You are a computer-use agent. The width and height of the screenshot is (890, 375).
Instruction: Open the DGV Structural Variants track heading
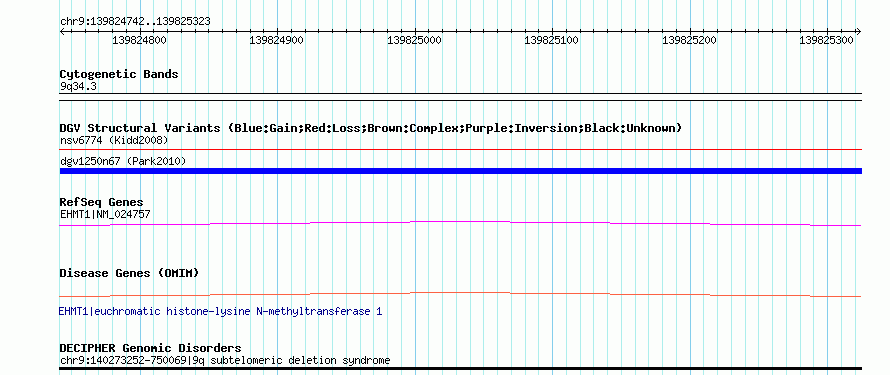(371, 128)
